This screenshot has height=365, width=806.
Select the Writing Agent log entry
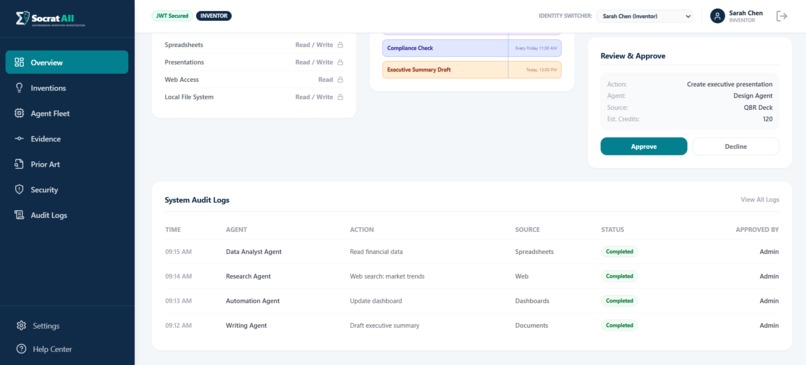coord(472,325)
